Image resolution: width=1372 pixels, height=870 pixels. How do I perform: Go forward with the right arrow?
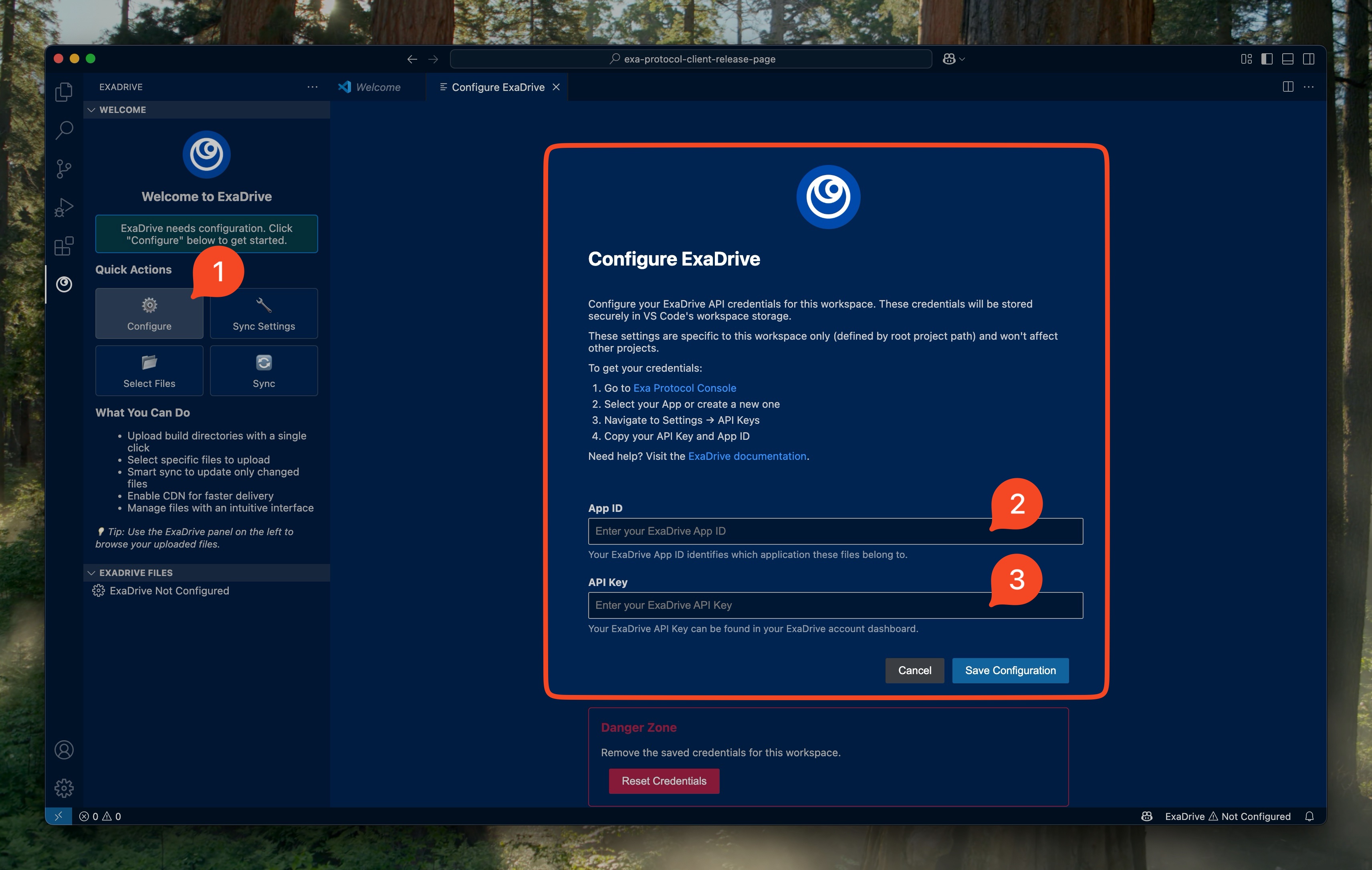[x=433, y=58]
